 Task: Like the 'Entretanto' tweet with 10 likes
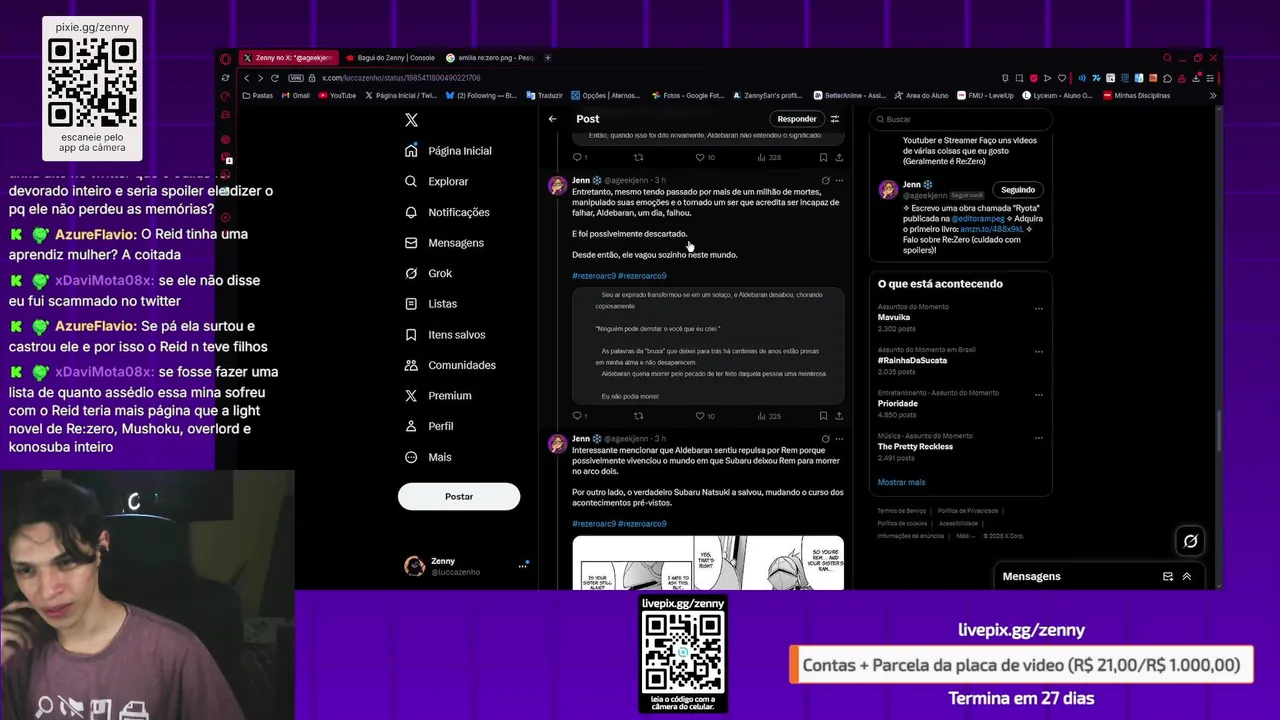[x=705, y=416]
